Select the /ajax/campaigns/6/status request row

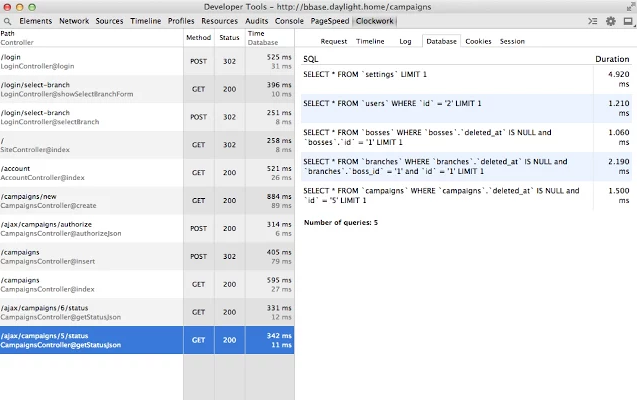coord(147,312)
